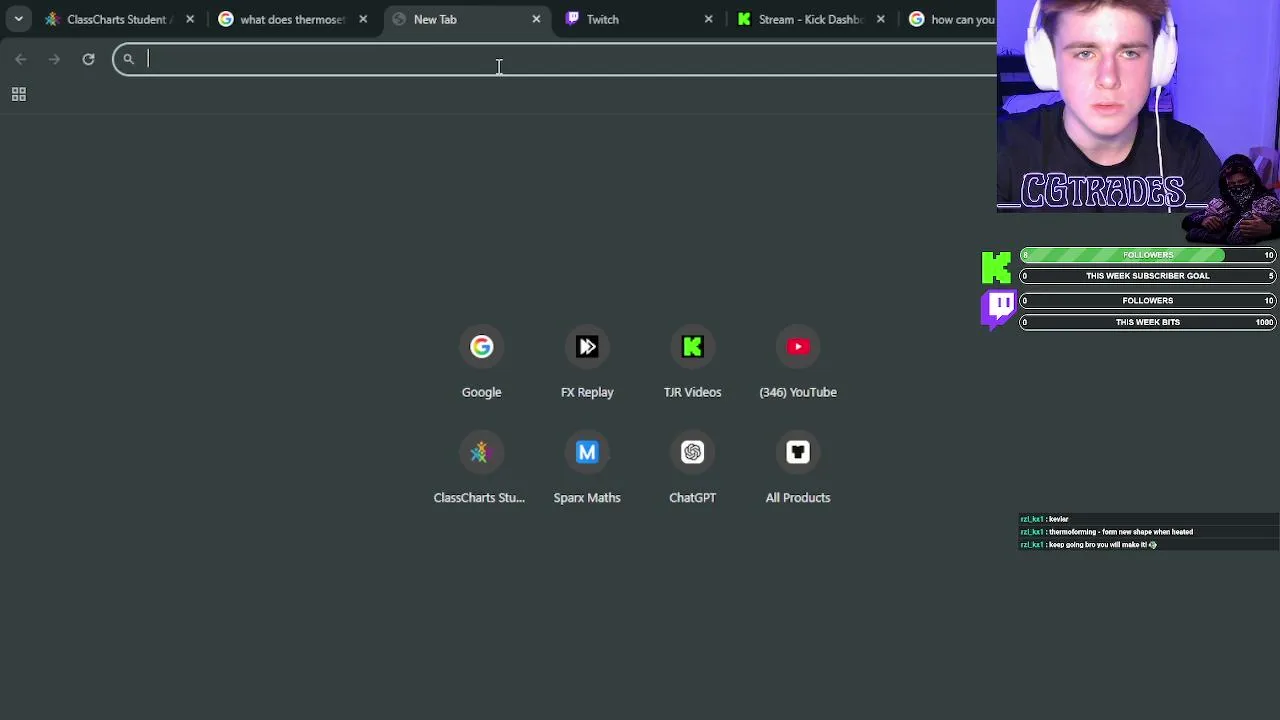The width and height of the screenshot is (1280, 720).
Task: Click the Twitch Followers bar
Action: click(x=1148, y=300)
